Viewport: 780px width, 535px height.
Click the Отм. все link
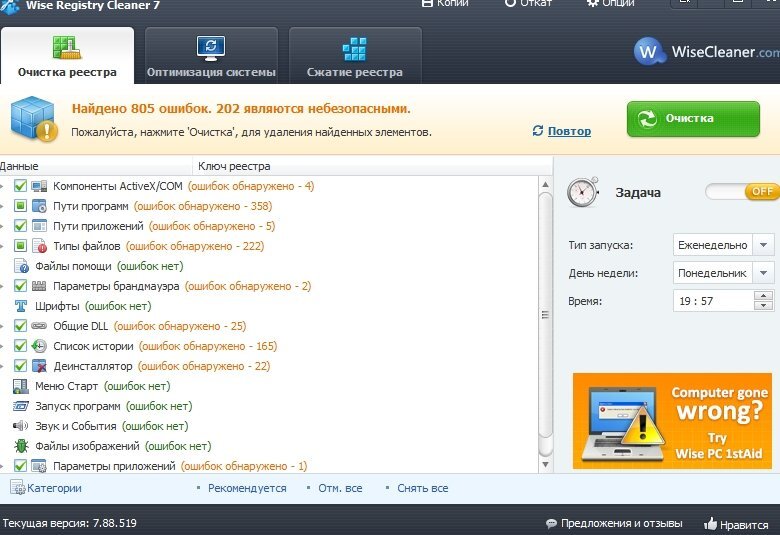[340, 488]
